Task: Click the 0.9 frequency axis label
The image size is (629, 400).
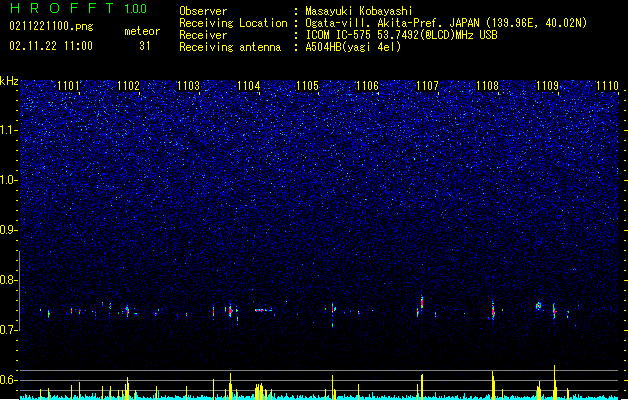Action: point(9,230)
